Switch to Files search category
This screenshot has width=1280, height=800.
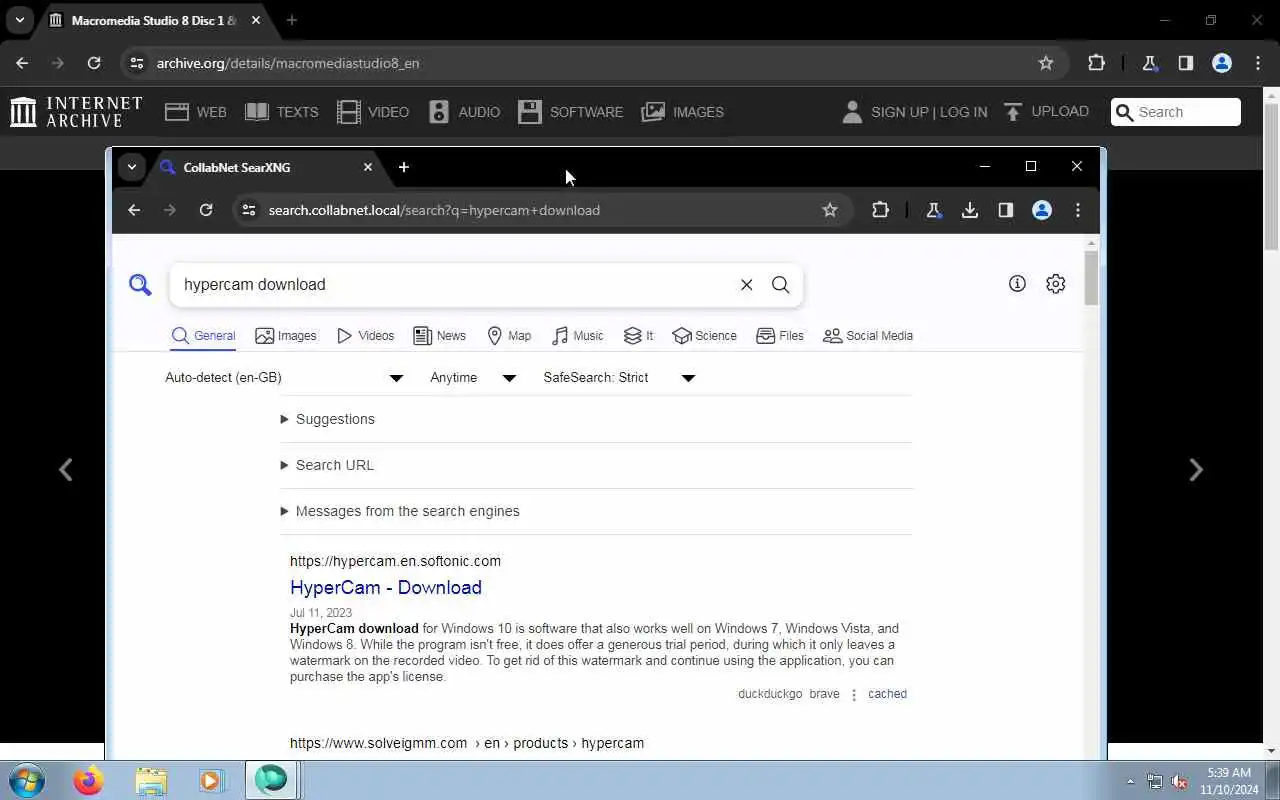[x=780, y=336]
